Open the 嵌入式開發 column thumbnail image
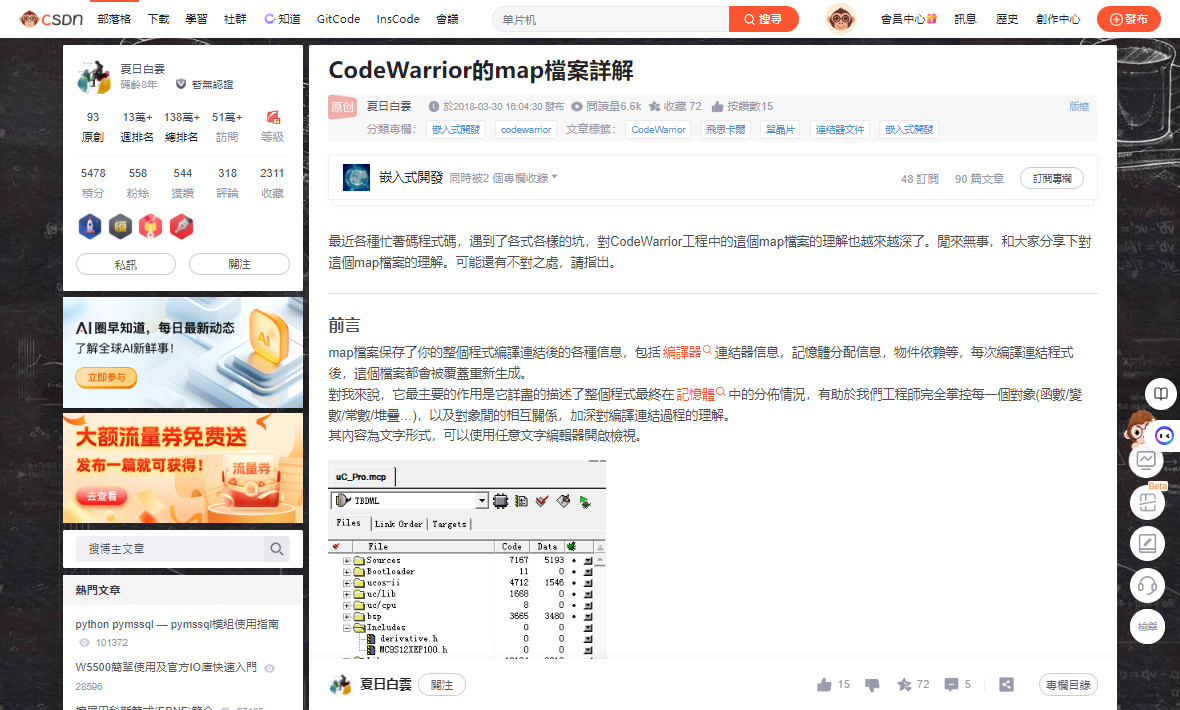This screenshot has height=710, width=1180. click(357, 178)
